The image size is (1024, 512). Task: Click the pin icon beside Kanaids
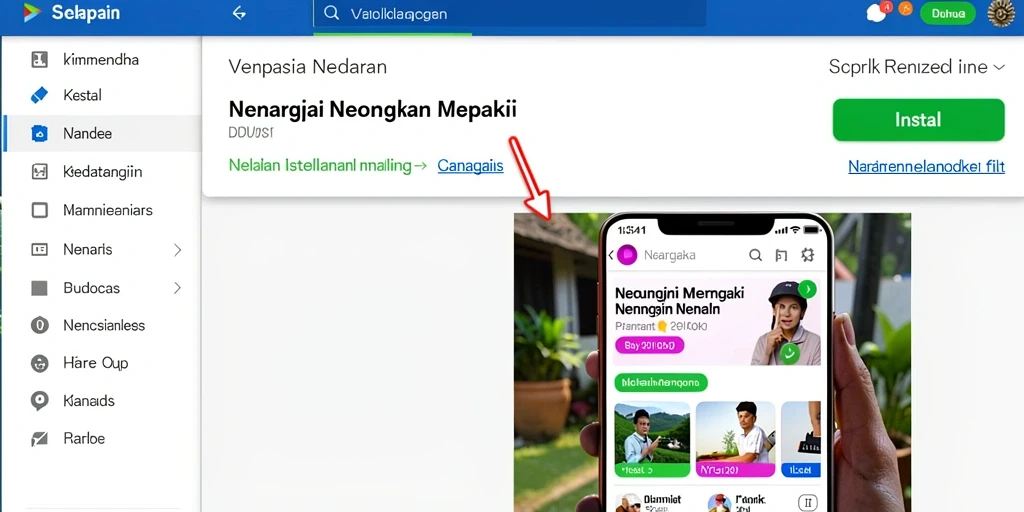[39, 401]
